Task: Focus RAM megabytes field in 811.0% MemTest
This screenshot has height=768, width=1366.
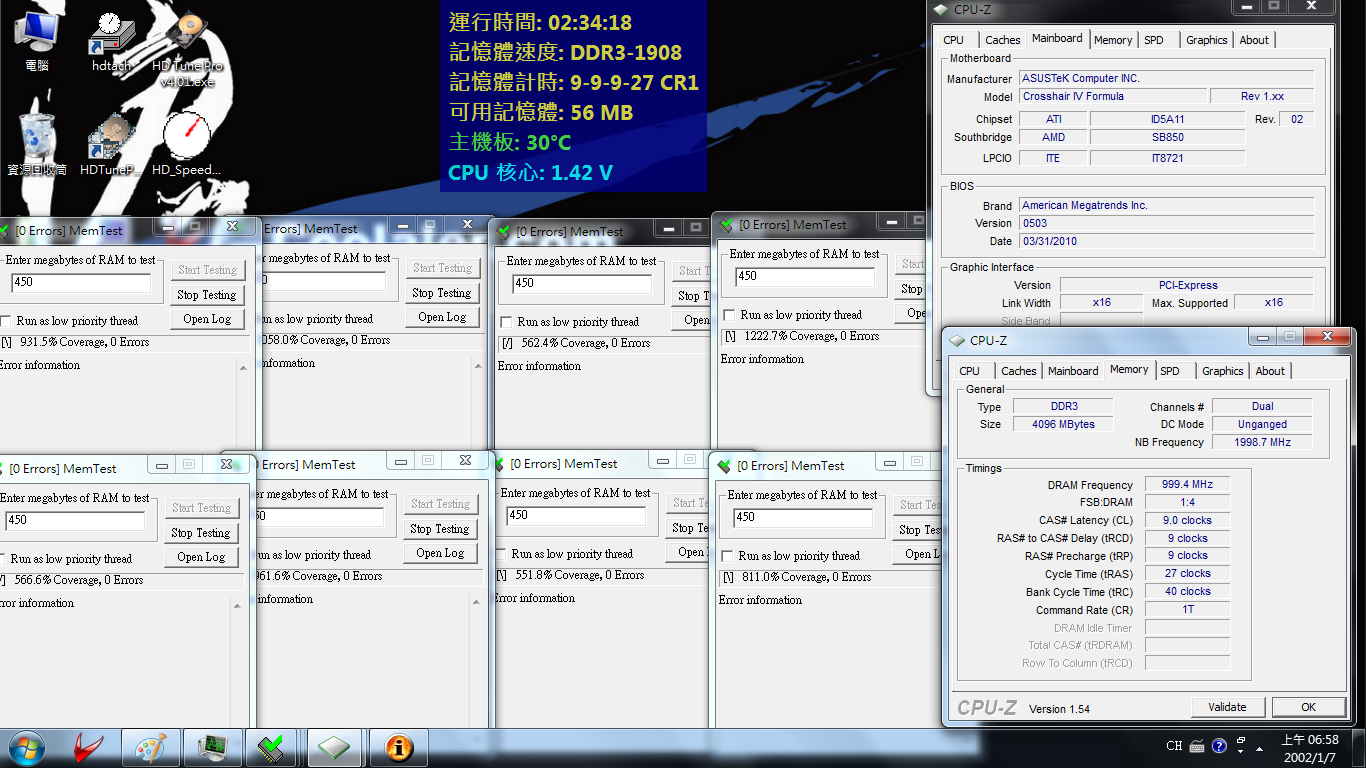Action: [803, 517]
